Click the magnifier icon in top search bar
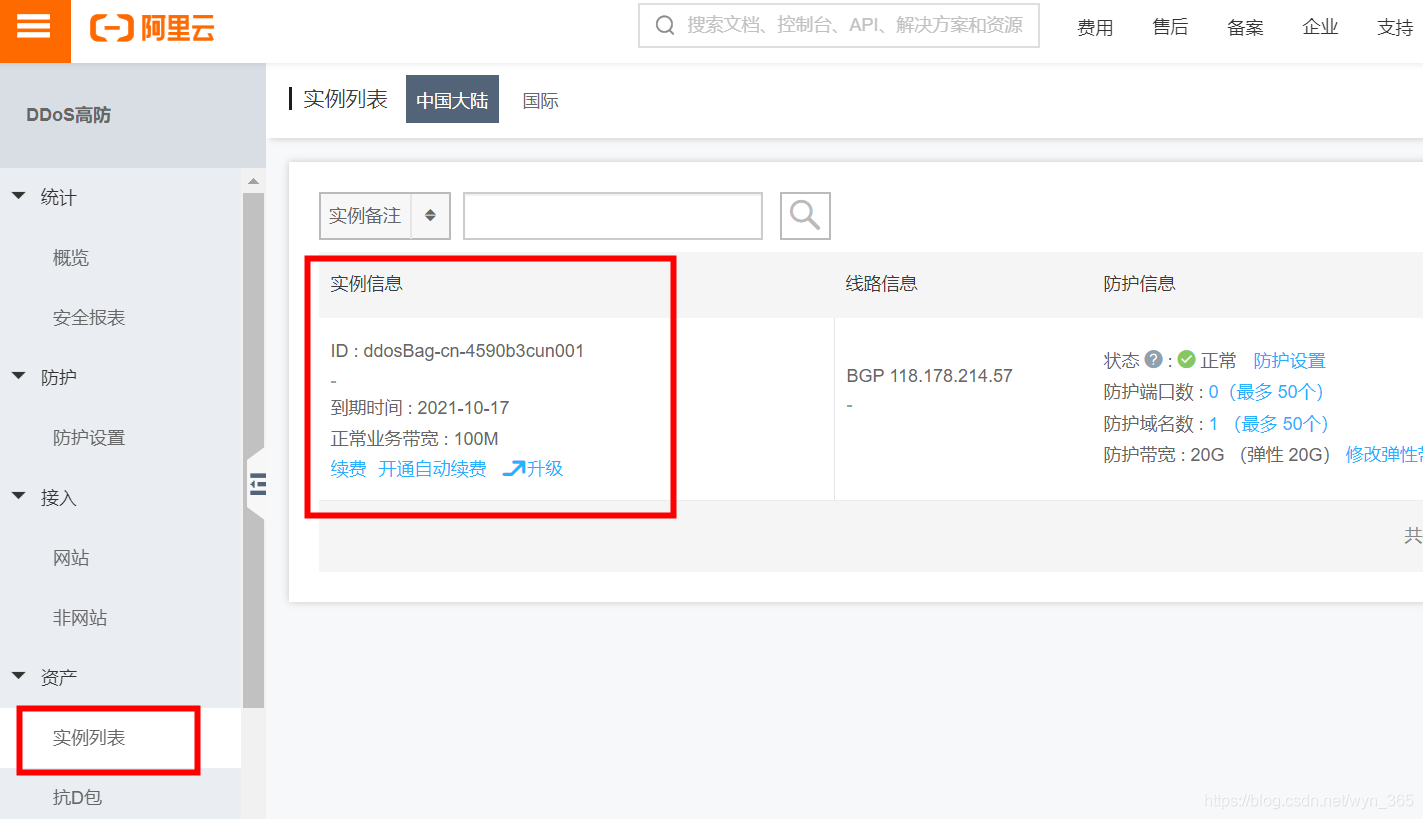Viewport: 1423px width, 819px height. coord(665,25)
